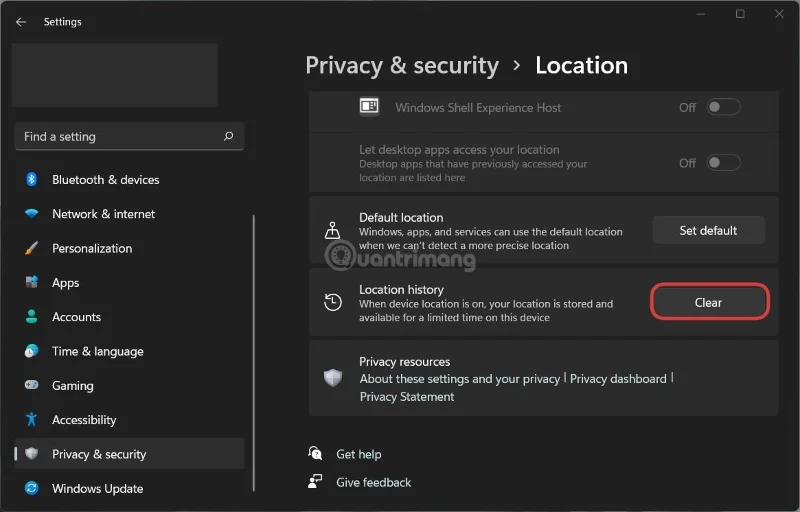800x512 pixels.
Task: Click the Privacy resources shield icon
Action: (x=333, y=378)
